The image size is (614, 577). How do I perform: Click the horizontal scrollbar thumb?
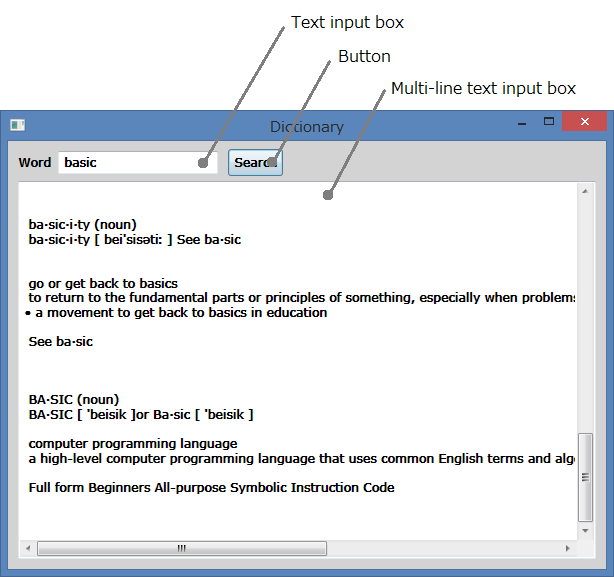(x=182, y=548)
